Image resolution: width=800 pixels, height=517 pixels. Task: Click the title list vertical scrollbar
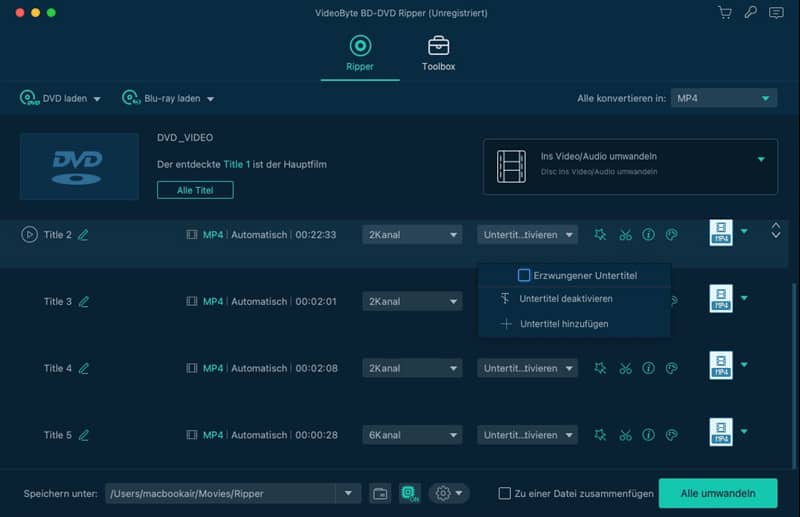[x=794, y=375]
